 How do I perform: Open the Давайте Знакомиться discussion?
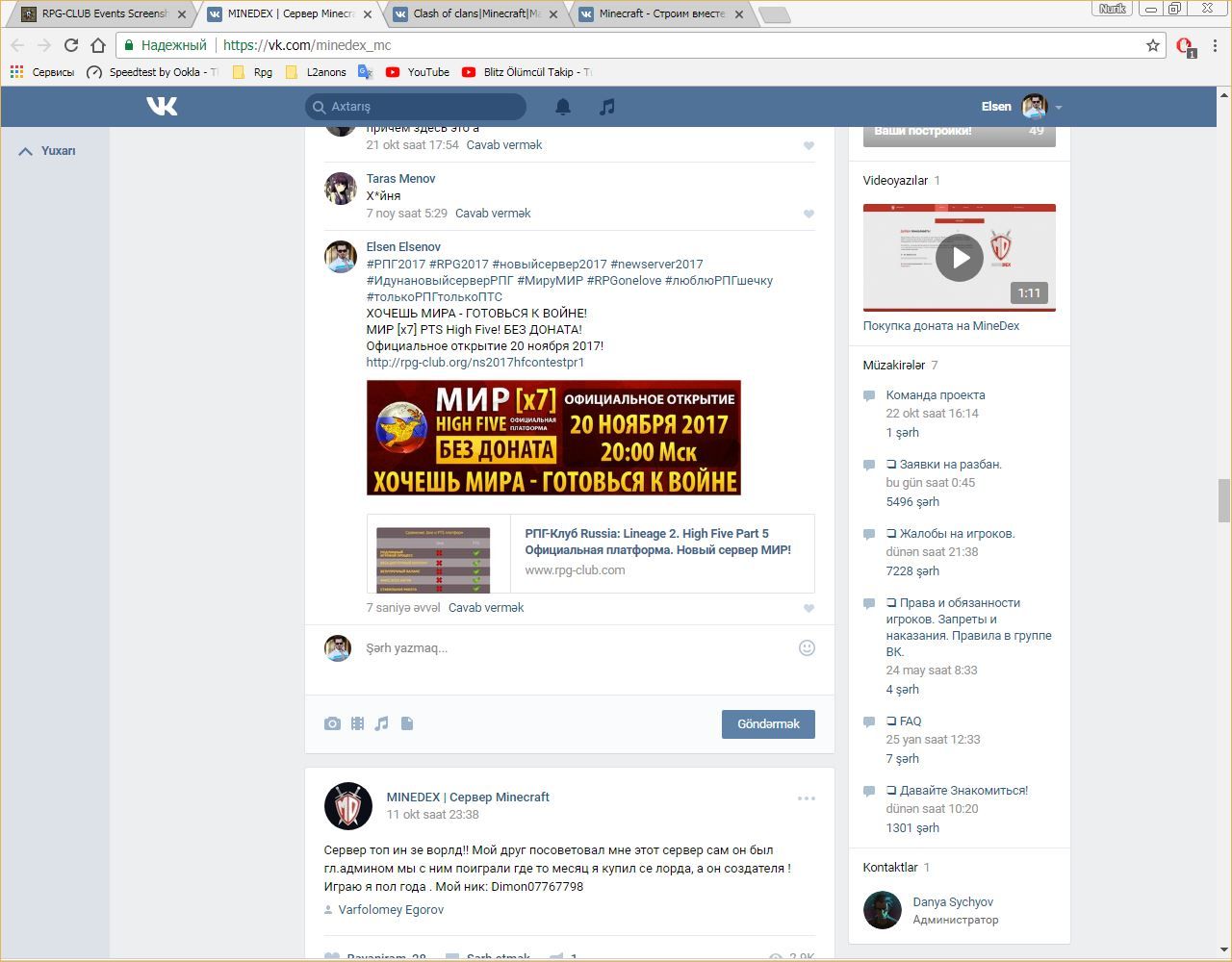pyautogui.click(x=958, y=791)
